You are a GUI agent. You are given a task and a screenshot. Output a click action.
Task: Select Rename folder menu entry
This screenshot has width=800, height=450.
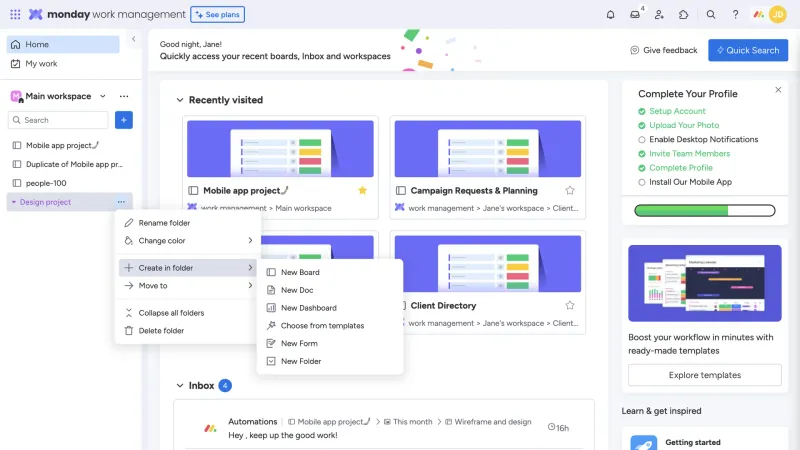(x=188, y=223)
